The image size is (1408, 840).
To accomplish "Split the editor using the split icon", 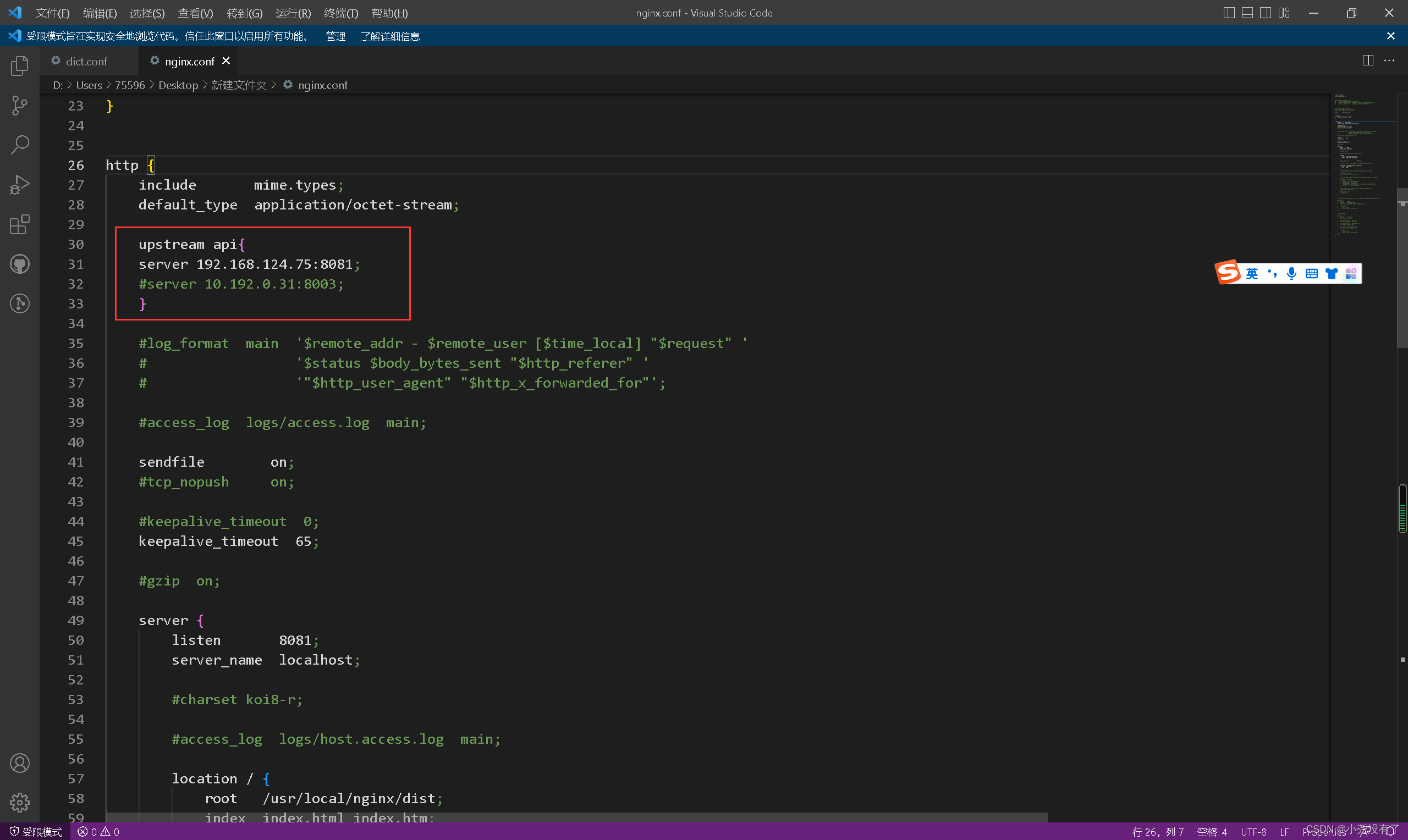I will 1368,60.
